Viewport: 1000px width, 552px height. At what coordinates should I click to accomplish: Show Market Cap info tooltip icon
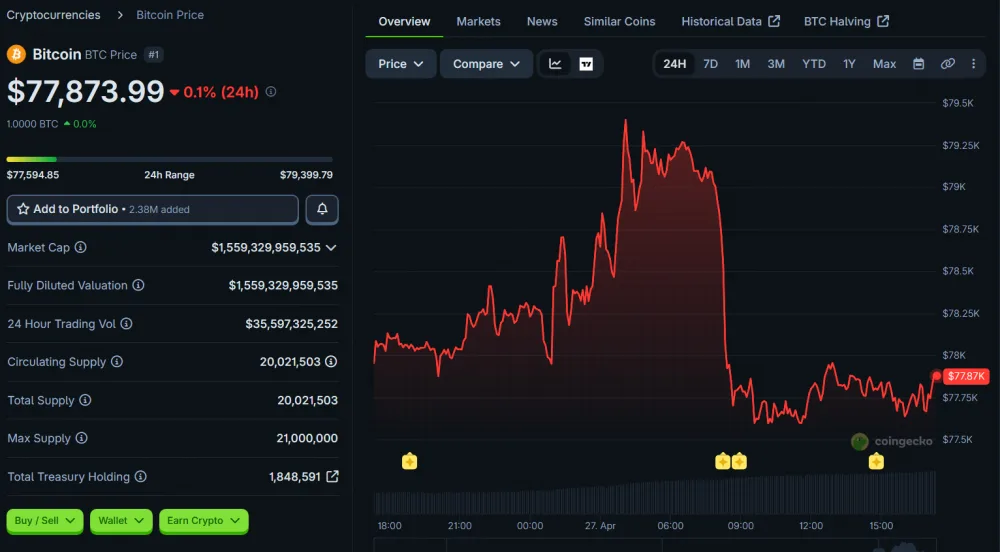[x=80, y=247]
